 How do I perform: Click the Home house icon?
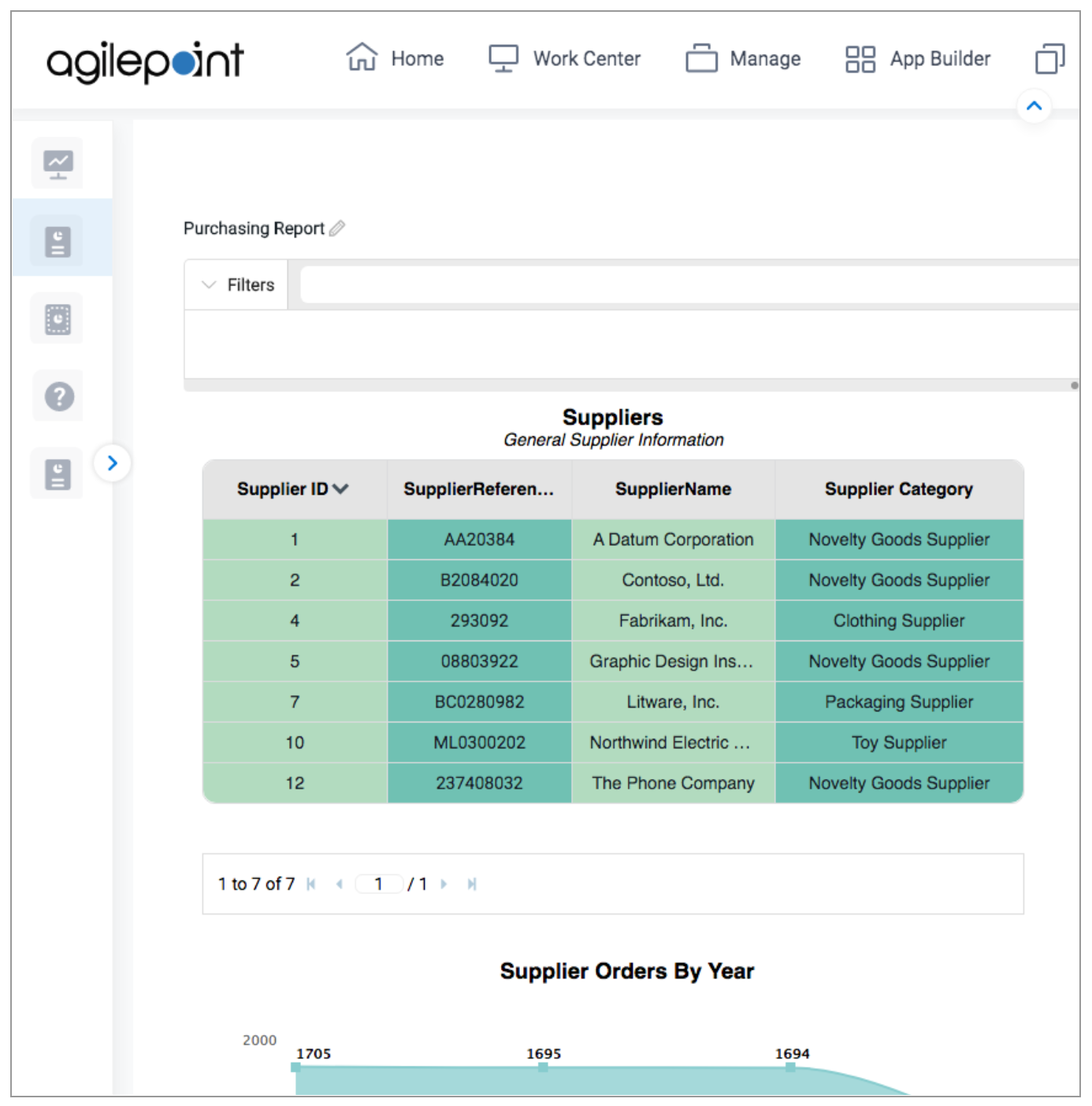[362, 58]
